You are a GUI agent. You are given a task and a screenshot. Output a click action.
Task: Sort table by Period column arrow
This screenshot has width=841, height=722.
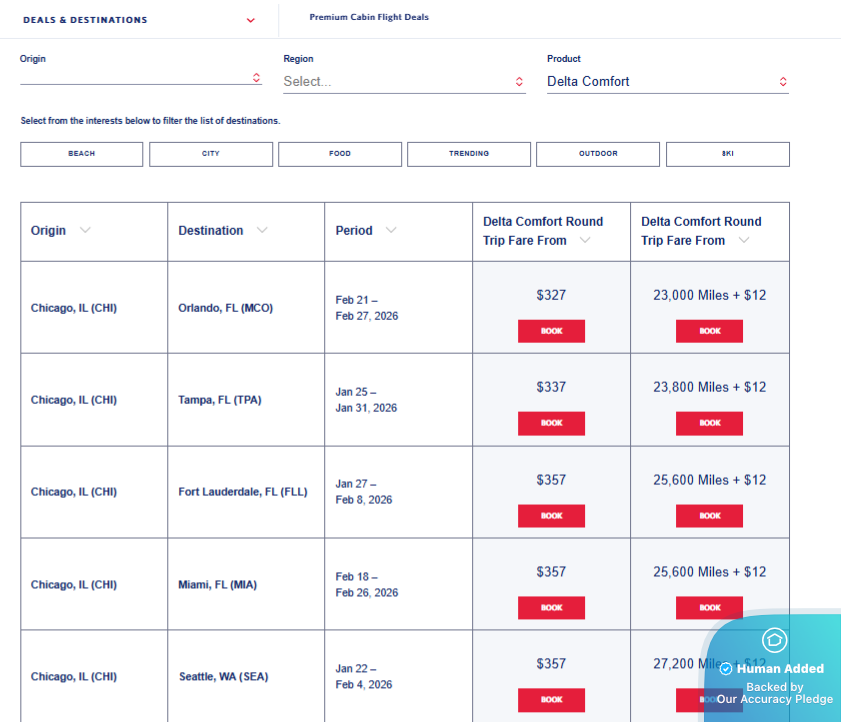tap(391, 230)
